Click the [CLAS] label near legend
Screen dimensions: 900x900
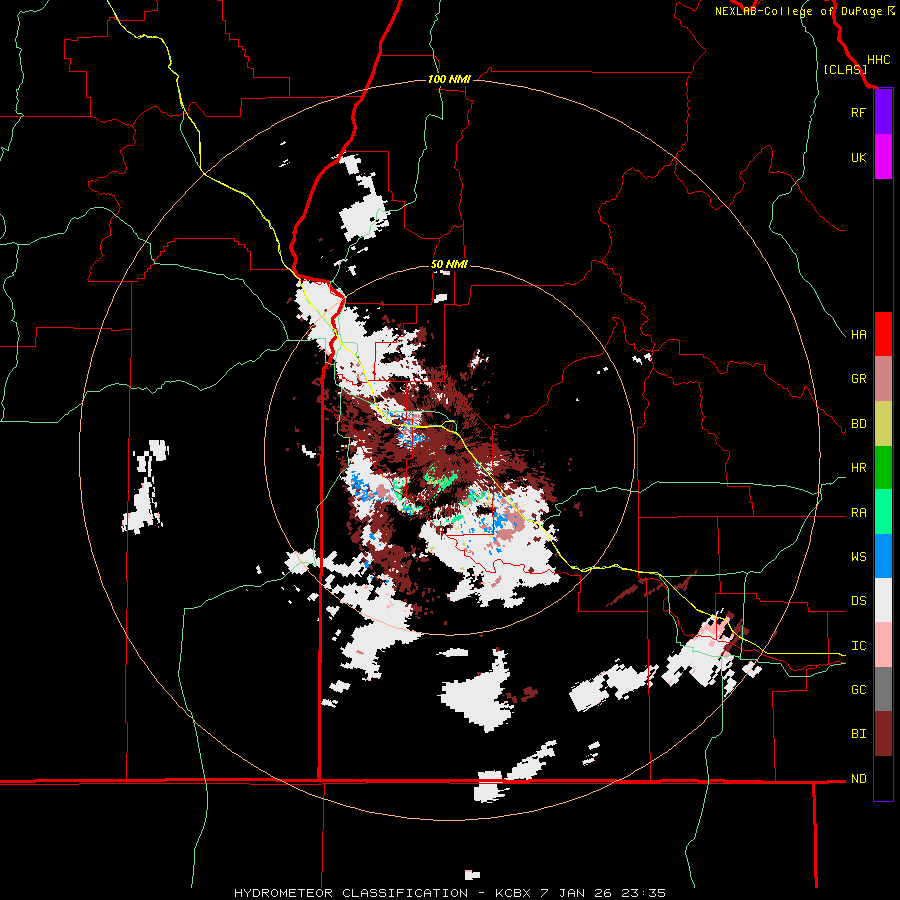[844, 69]
